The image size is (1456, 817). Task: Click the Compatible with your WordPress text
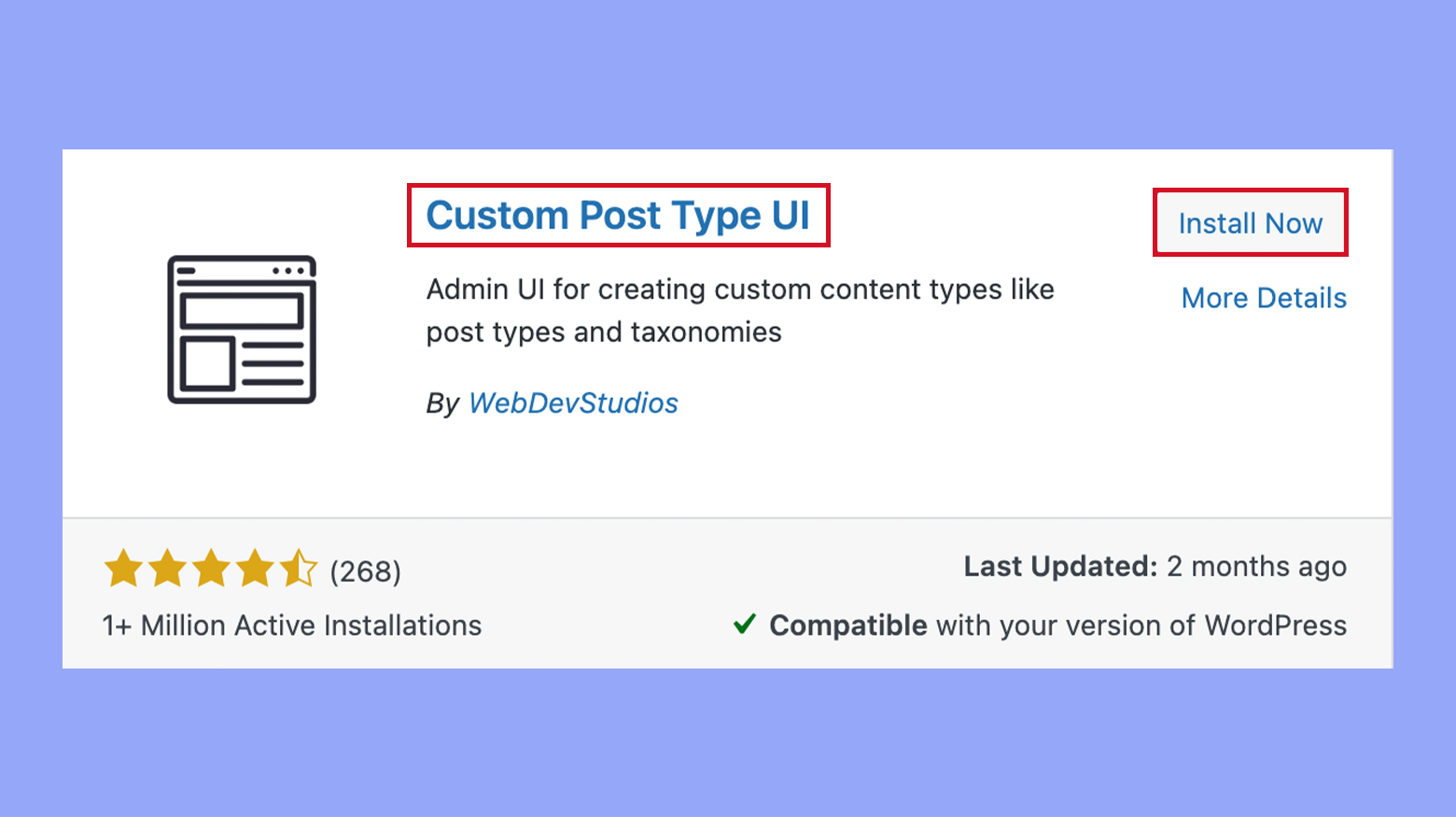1056,626
